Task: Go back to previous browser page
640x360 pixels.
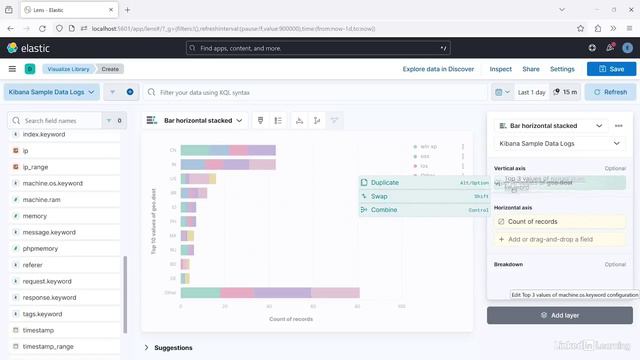Action: tap(11, 29)
